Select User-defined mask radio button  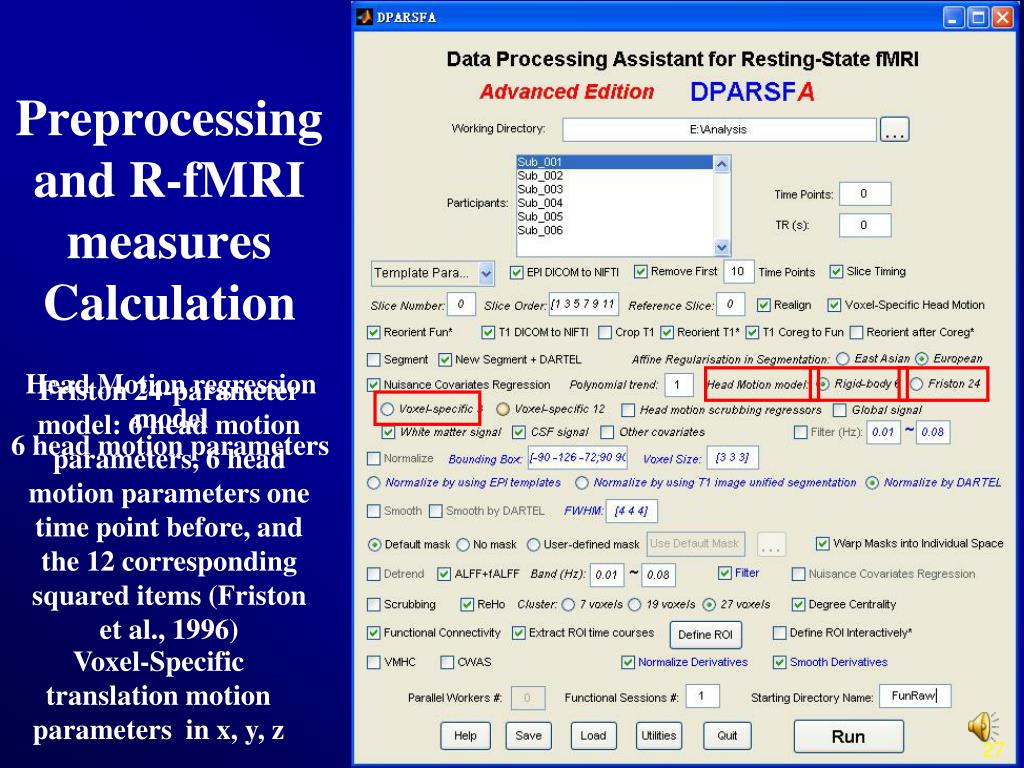pyautogui.click(x=534, y=545)
